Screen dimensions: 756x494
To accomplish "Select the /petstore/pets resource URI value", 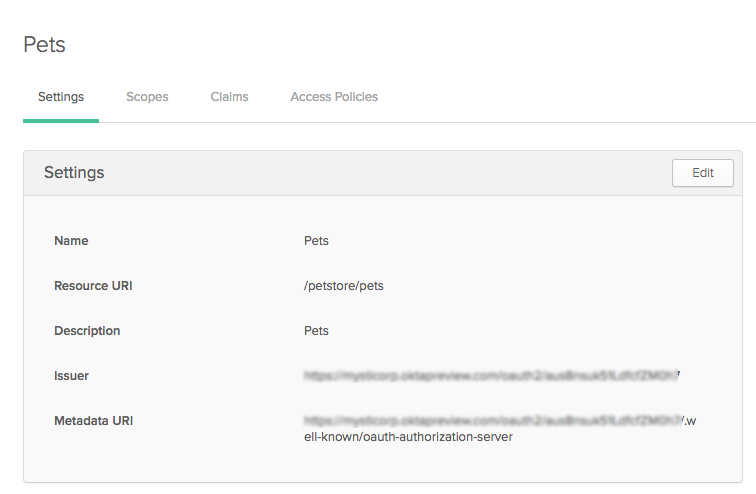I will [x=344, y=286].
